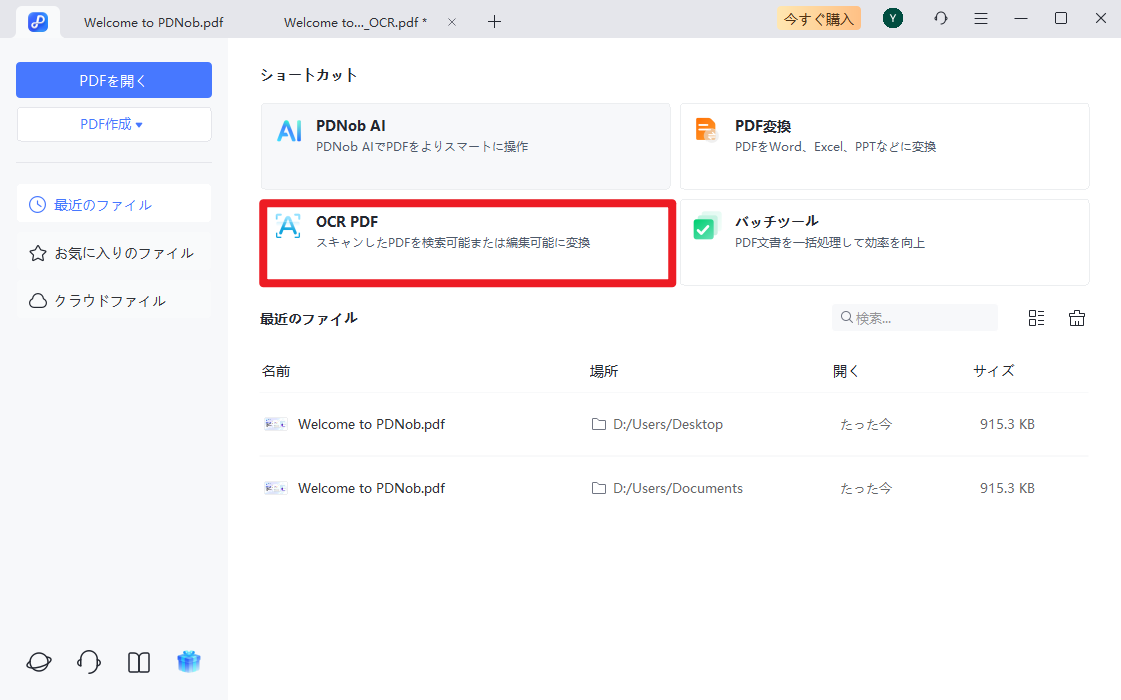Click the blue gift box icon
Image resolution: width=1121 pixels, height=700 pixels.
point(189,662)
